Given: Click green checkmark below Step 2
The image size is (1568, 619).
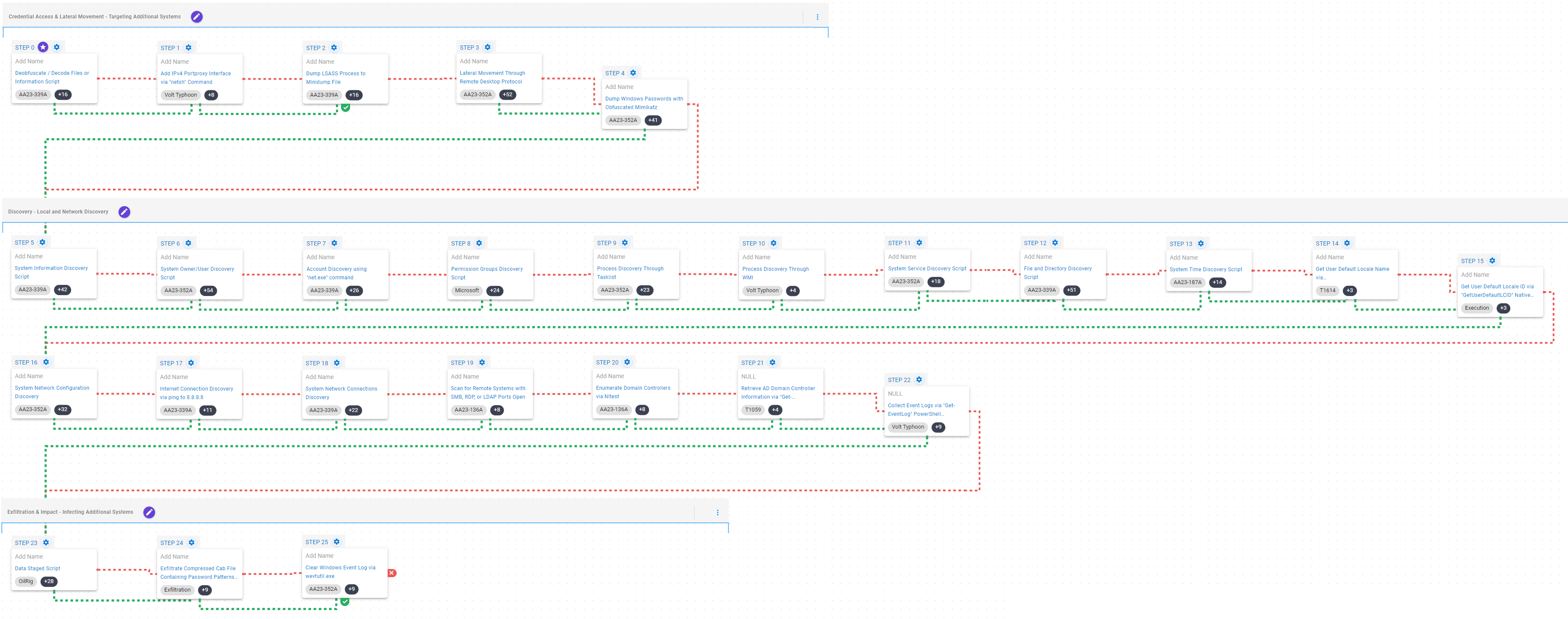Looking at the screenshot, I should (345, 107).
